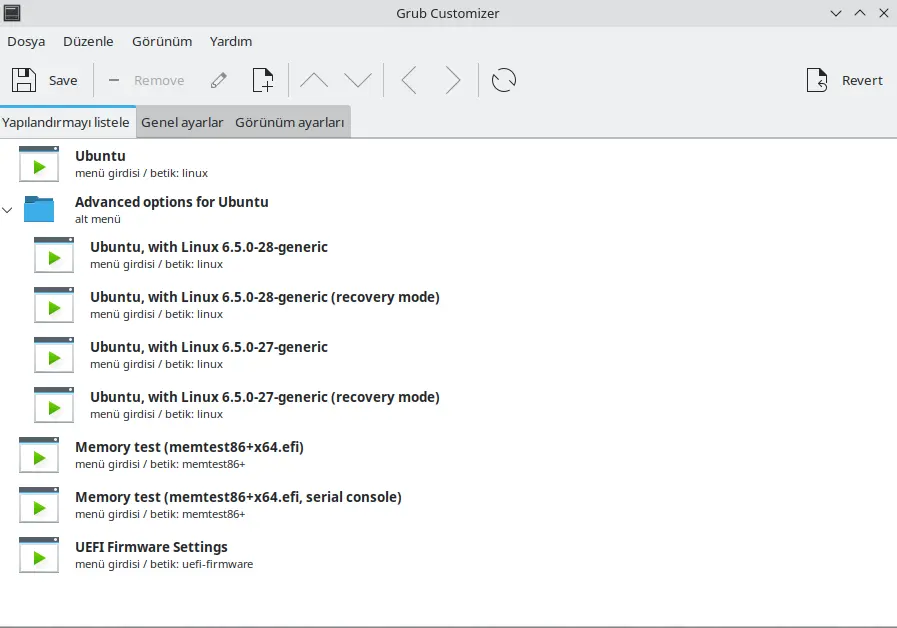Switch to the Yapılandırmayı listele tab

[x=66, y=122]
